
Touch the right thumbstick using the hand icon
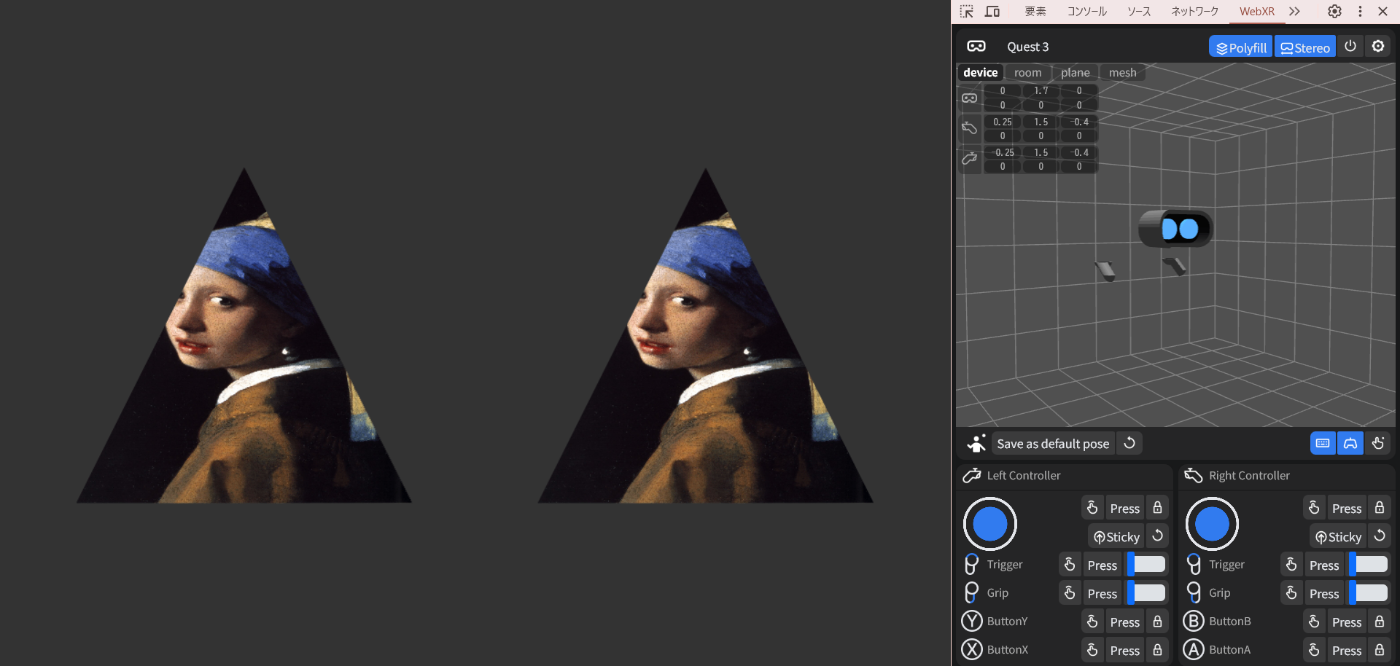1315,508
